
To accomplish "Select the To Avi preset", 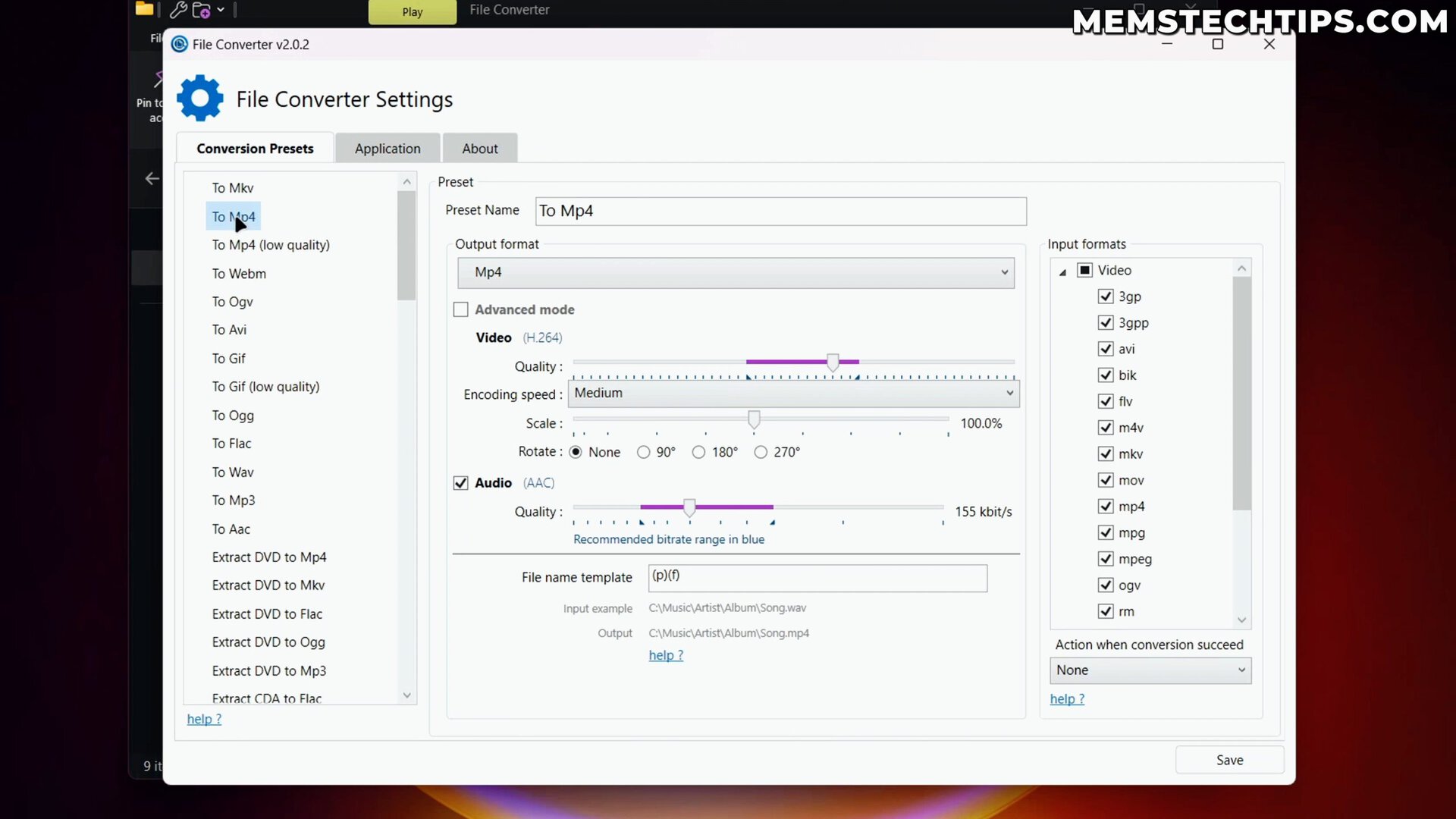I will pyautogui.click(x=229, y=330).
